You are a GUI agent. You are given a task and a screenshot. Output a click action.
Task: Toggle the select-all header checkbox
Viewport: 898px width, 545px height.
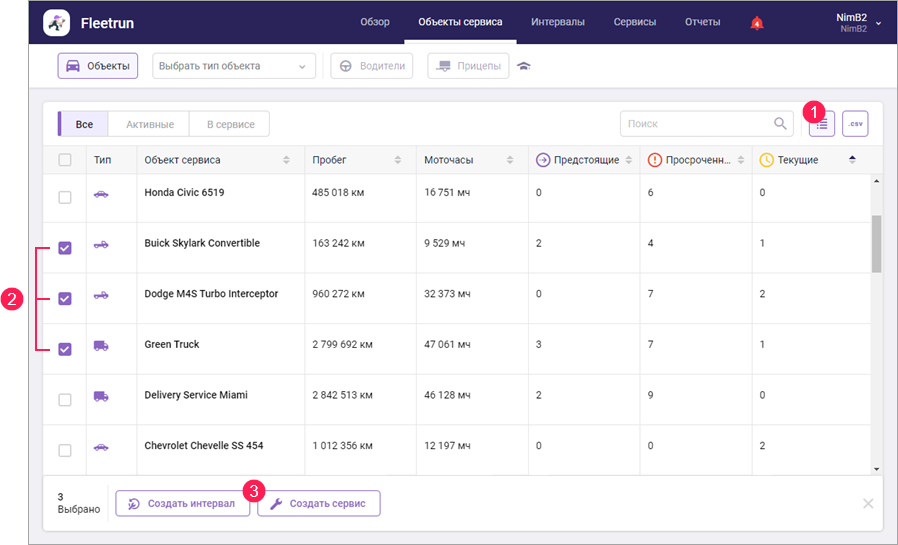[65, 160]
